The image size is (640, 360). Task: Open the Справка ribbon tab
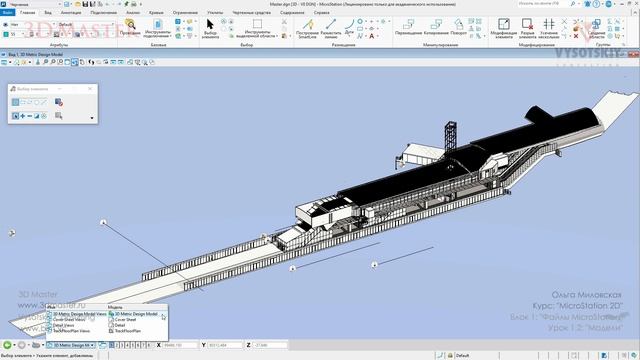(322, 13)
